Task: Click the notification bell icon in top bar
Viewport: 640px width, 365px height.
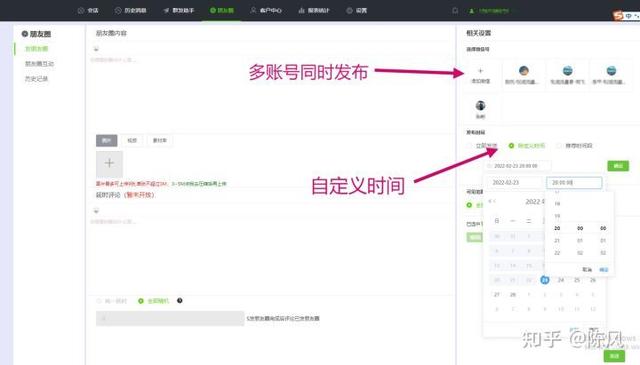Action: (455, 11)
